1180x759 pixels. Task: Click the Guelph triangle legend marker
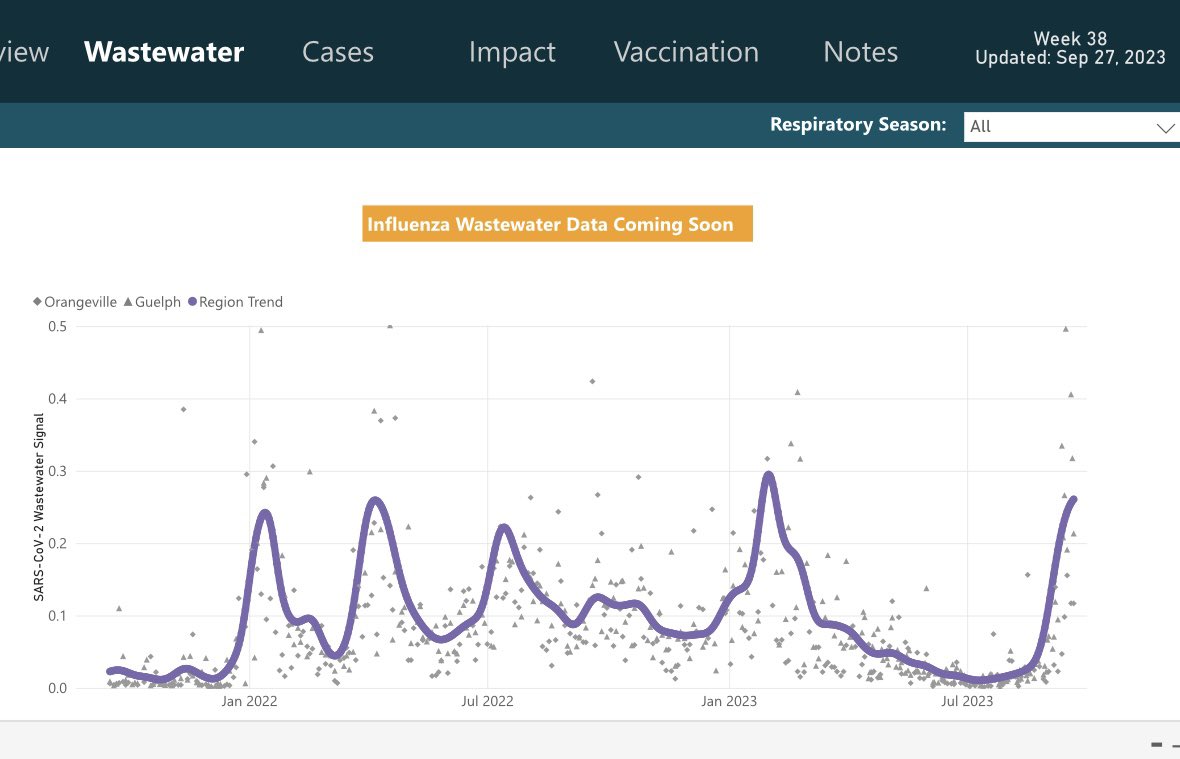[128, 301]
